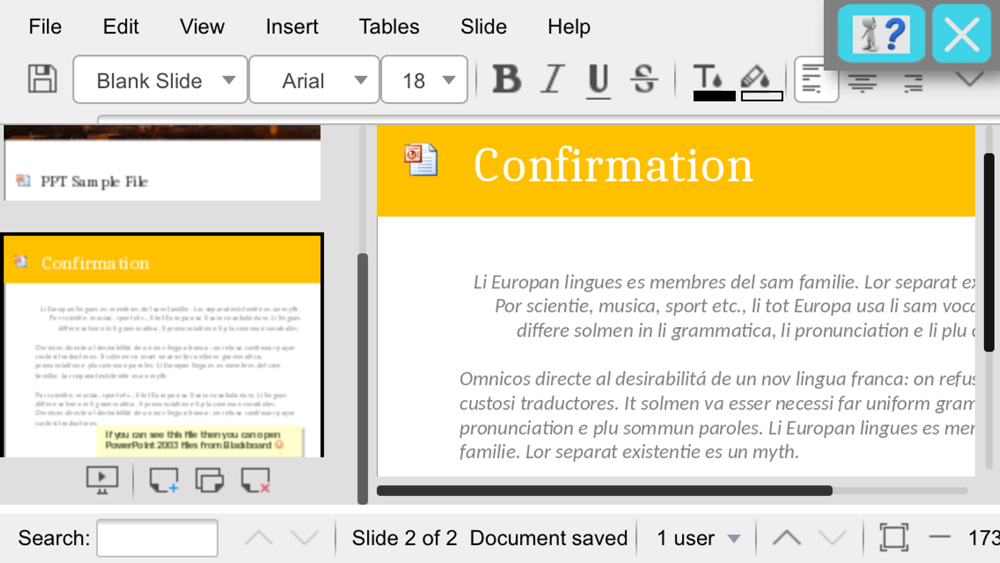Toggle bold formatting
Image resolution: width=1000 pixels, height=563 pixels.
coord(507,79)
